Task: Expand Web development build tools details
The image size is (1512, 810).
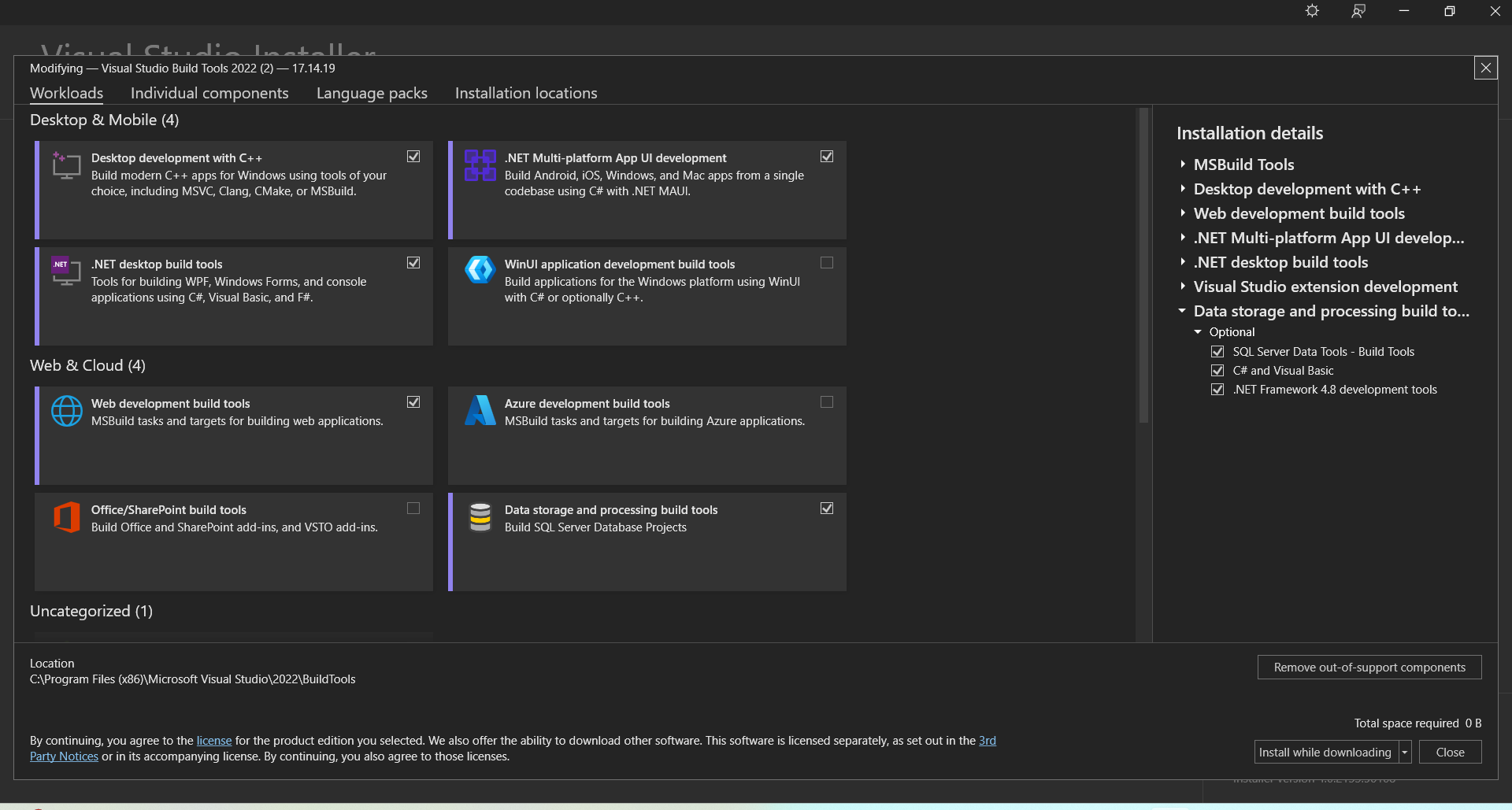Action: (1183, 213)
